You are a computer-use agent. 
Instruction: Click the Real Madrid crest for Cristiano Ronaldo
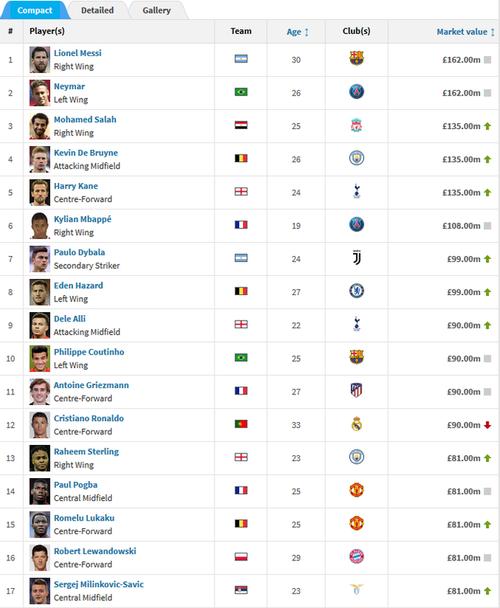coord(356,424)
